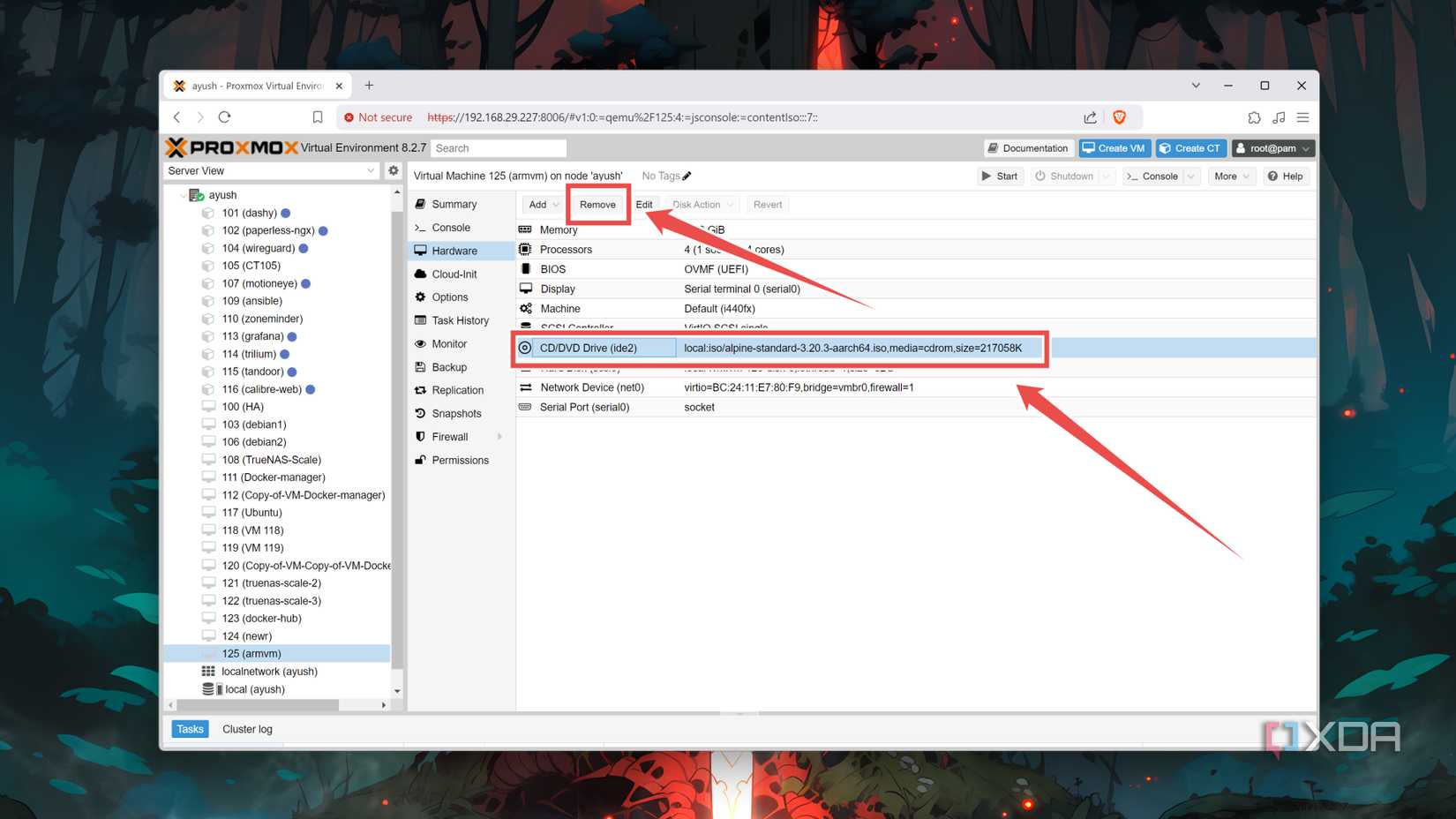The height and width of the screenshot is (819, 1456).
Task: Expand Firewall submenu arrow
Action: click(500, 437)
